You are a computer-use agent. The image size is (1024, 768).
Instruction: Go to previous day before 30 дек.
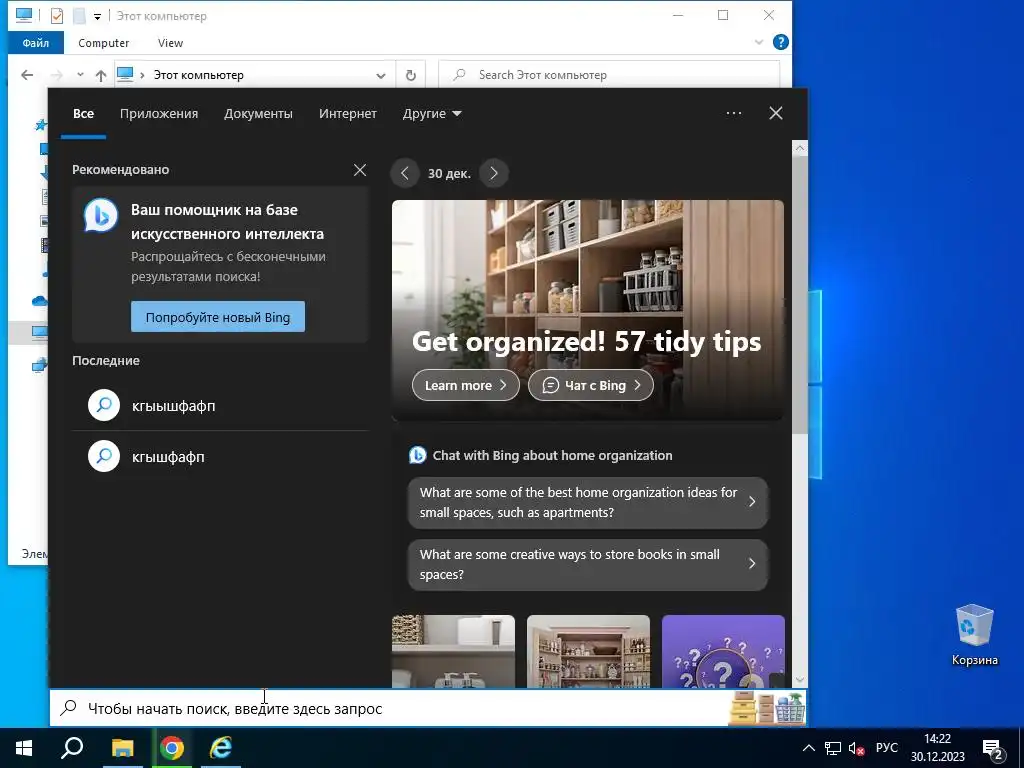coord(405,173)
